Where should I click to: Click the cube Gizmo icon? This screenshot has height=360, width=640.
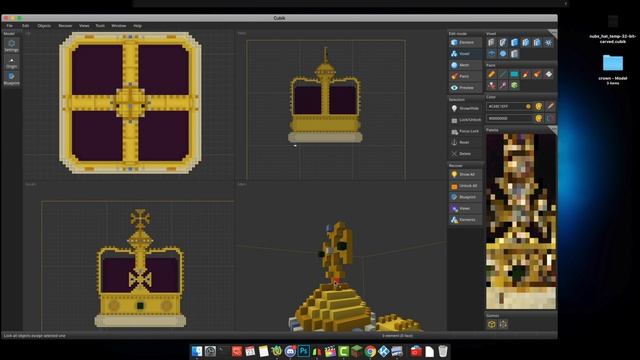click(x=491, y=324)
